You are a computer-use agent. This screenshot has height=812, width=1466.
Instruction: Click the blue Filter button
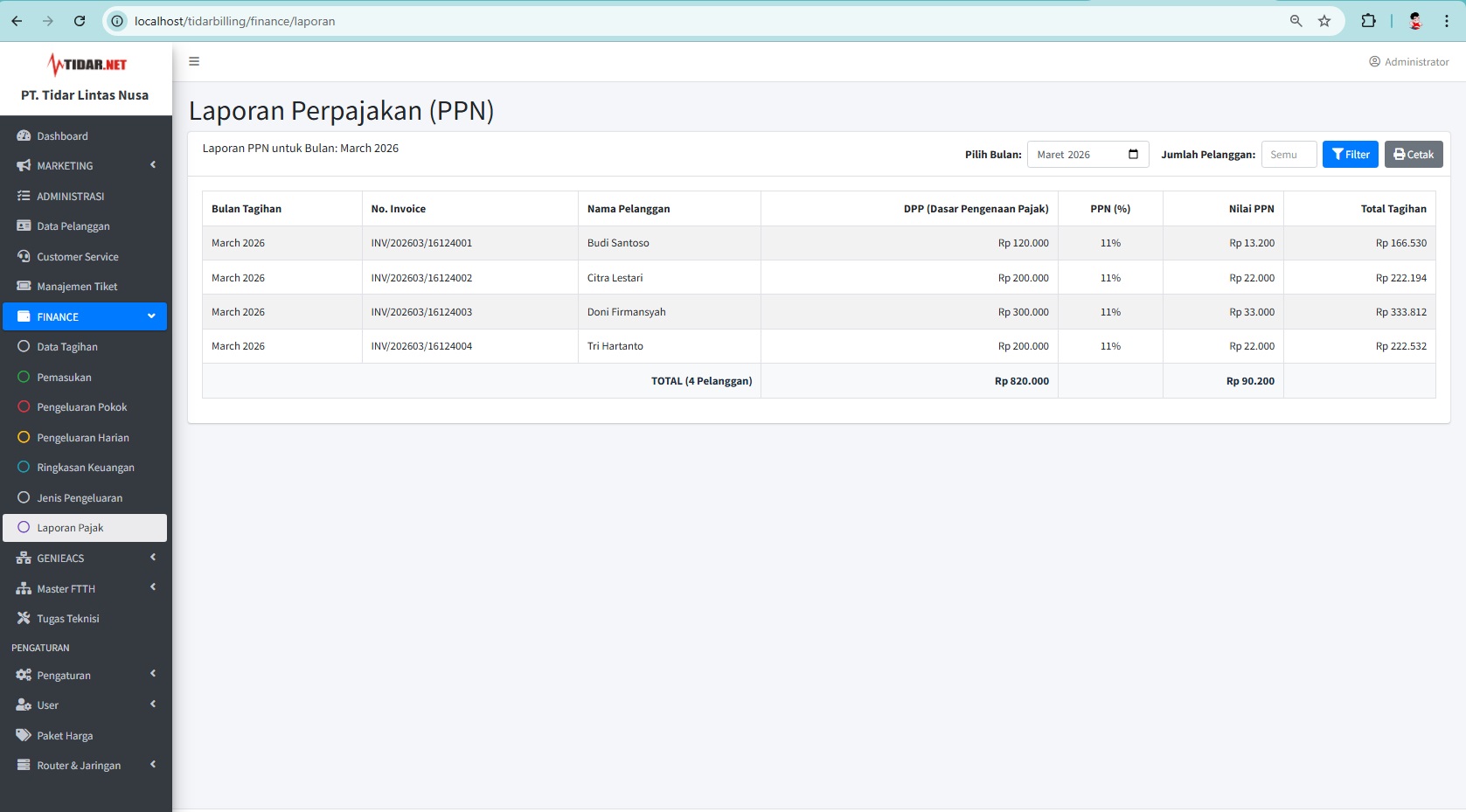(1350, 155)
